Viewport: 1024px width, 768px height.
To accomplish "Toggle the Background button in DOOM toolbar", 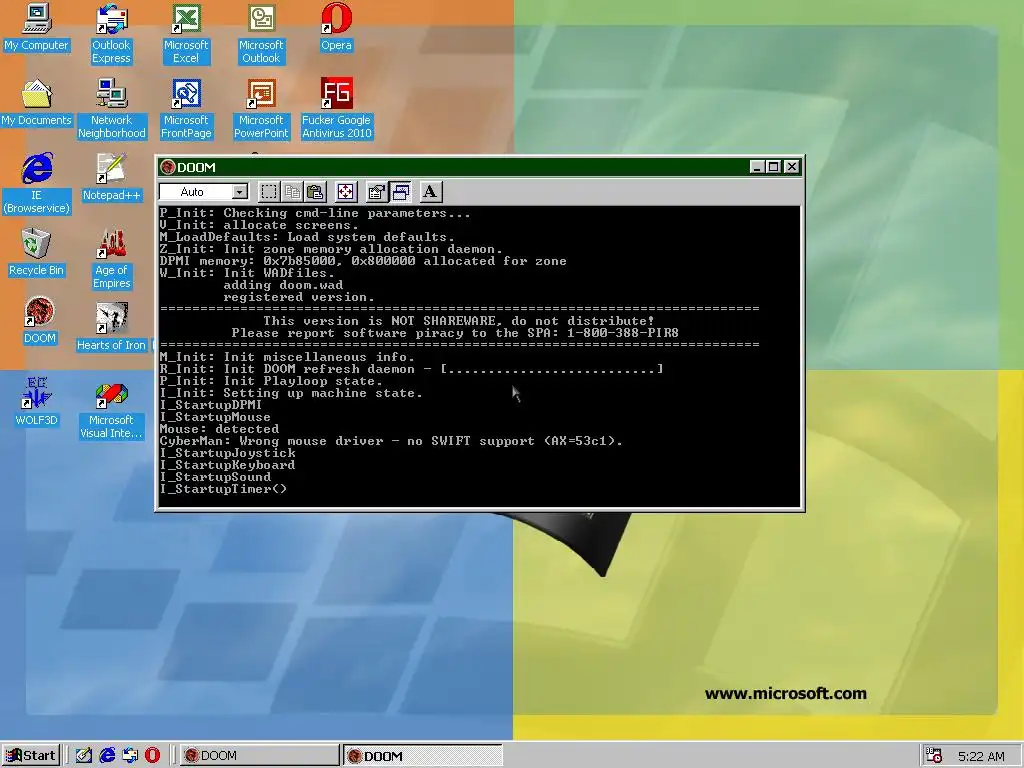I will tap(400, 192).
